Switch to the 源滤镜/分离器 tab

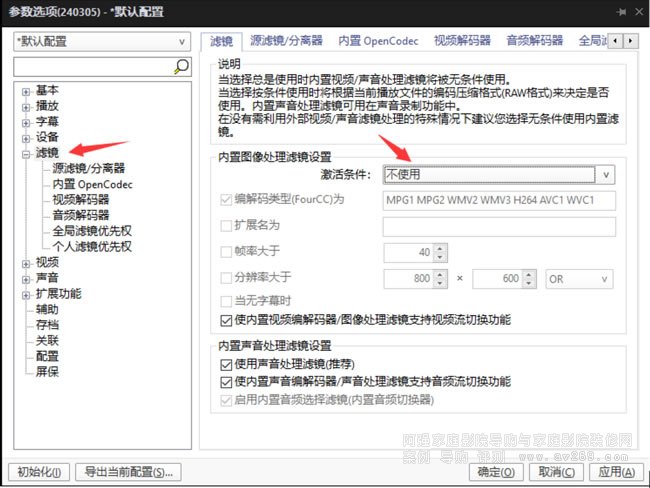(x=285, y=41)
